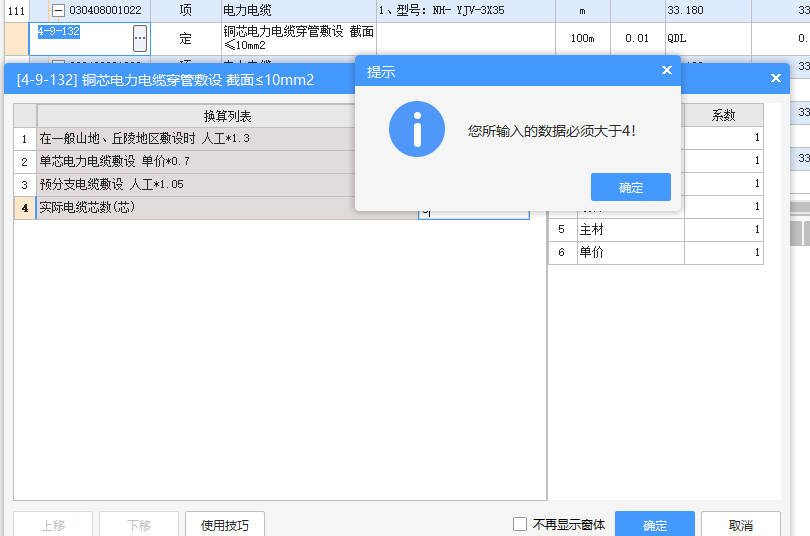810x536 pixels.
Task: Open the 使用技巧 tips button
Action: [x=225, y=525]
